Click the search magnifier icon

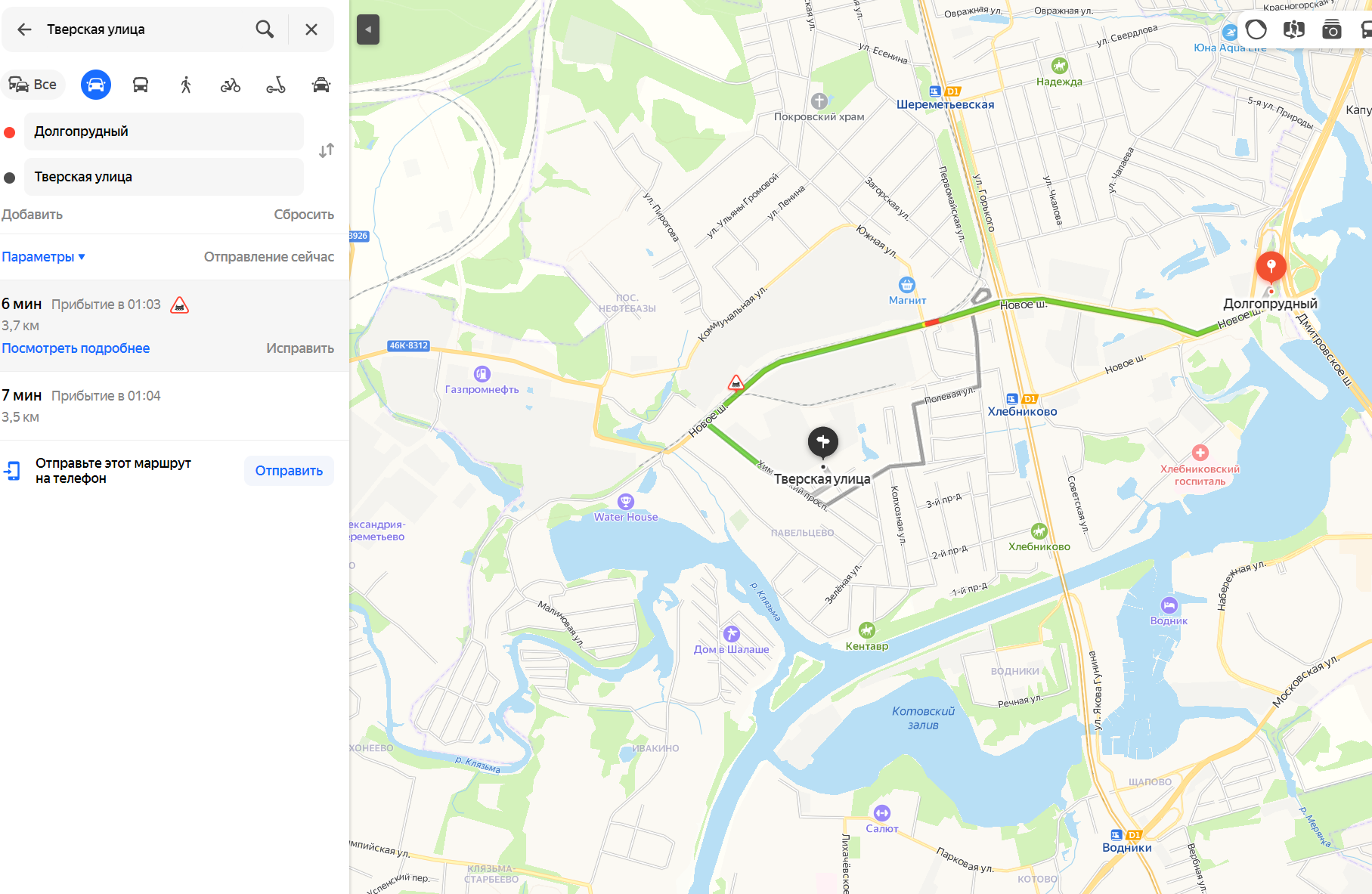coord(265,29)
